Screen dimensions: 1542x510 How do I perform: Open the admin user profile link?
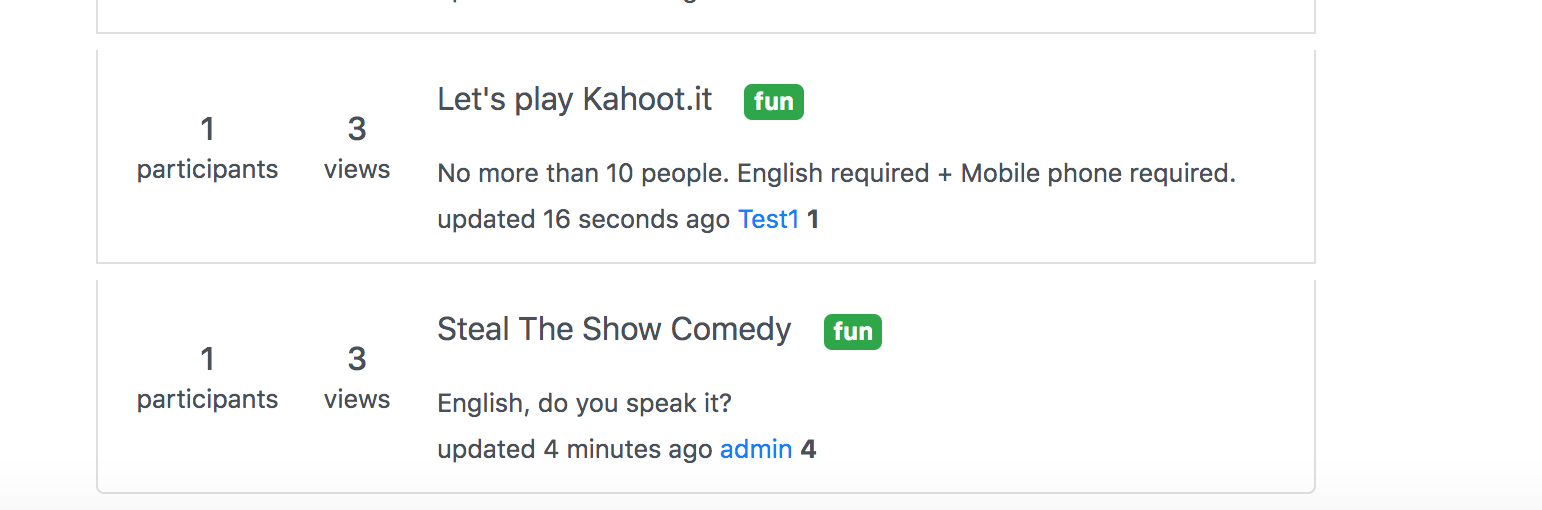tap(756, 449)
